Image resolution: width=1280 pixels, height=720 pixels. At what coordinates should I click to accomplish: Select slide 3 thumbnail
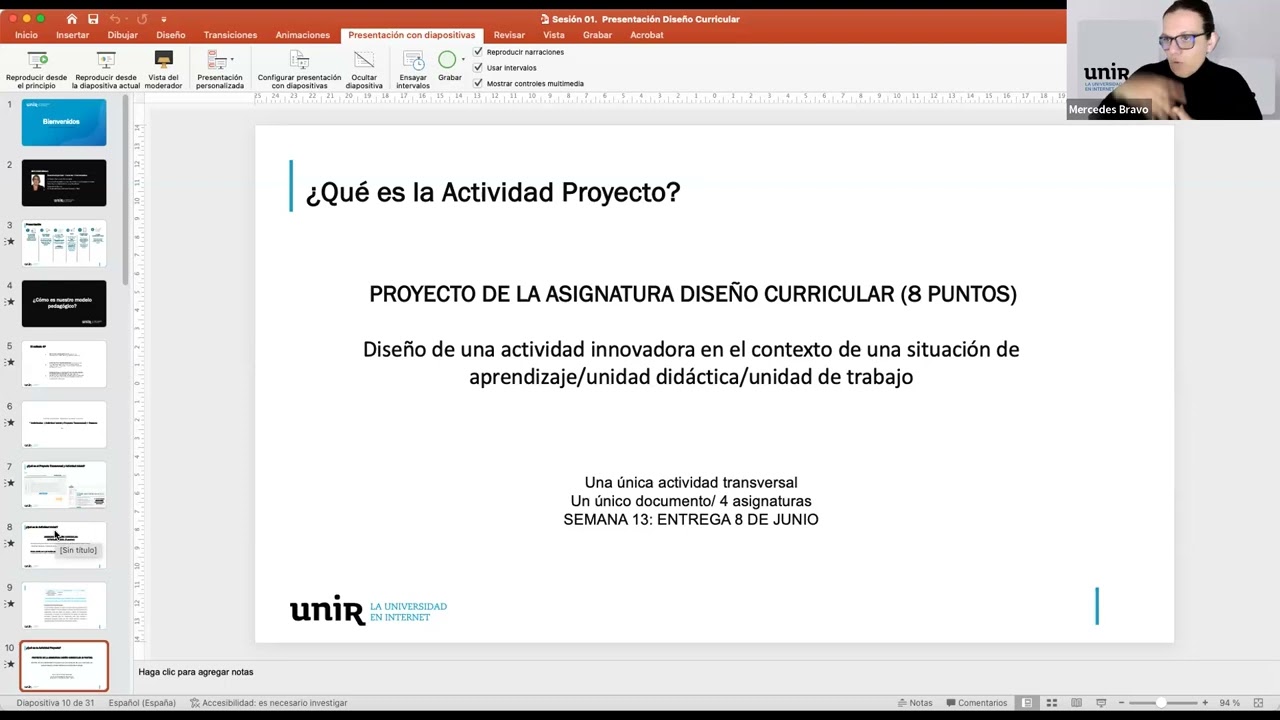[64, 243]
